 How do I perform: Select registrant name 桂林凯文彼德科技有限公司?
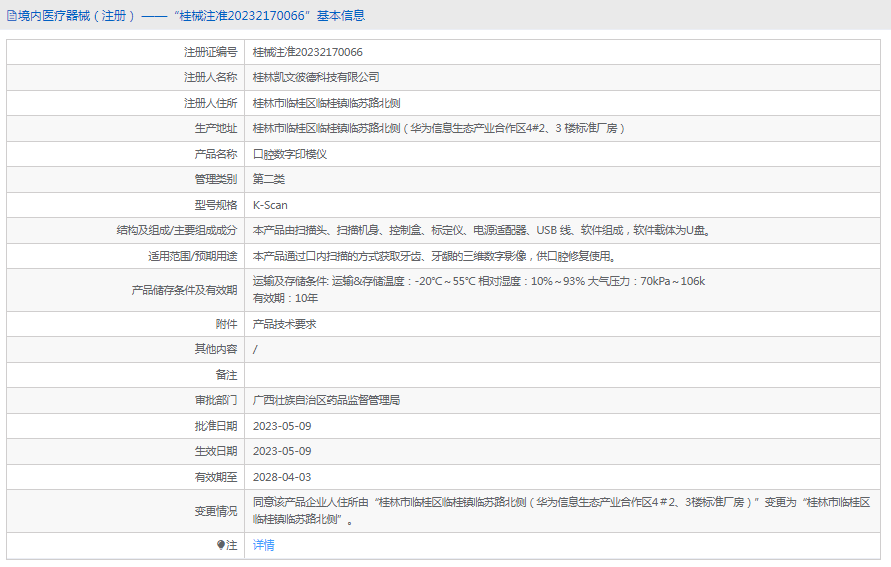pos(316,77)
